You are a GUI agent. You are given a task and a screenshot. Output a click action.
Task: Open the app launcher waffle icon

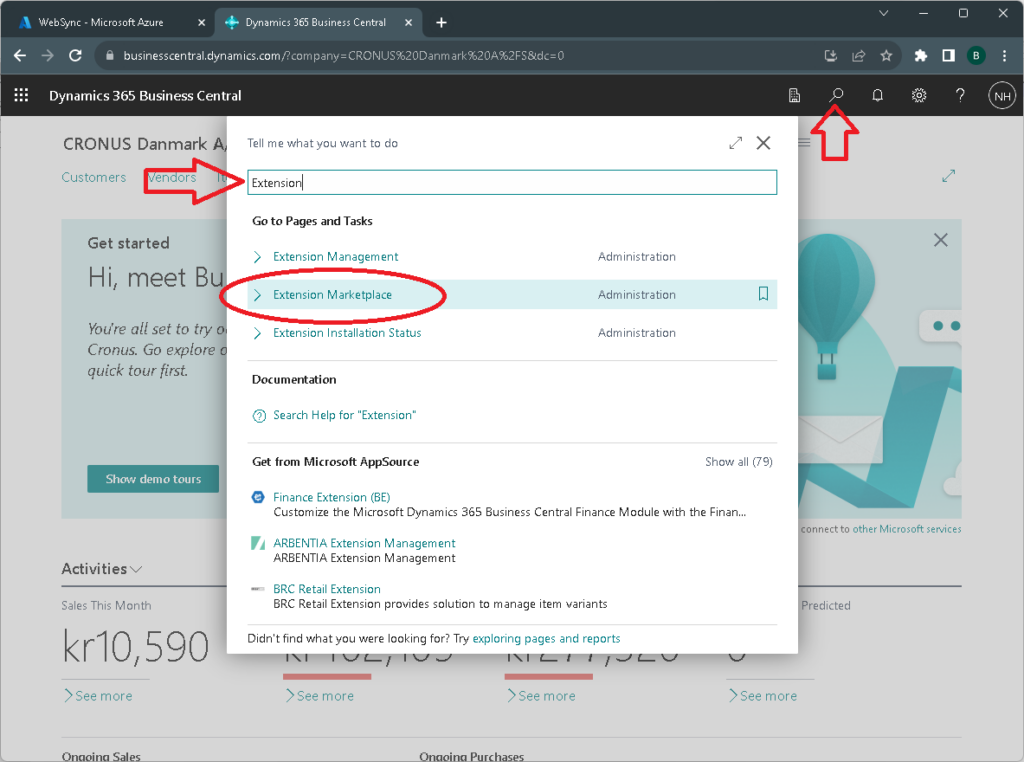coord(20,96)
